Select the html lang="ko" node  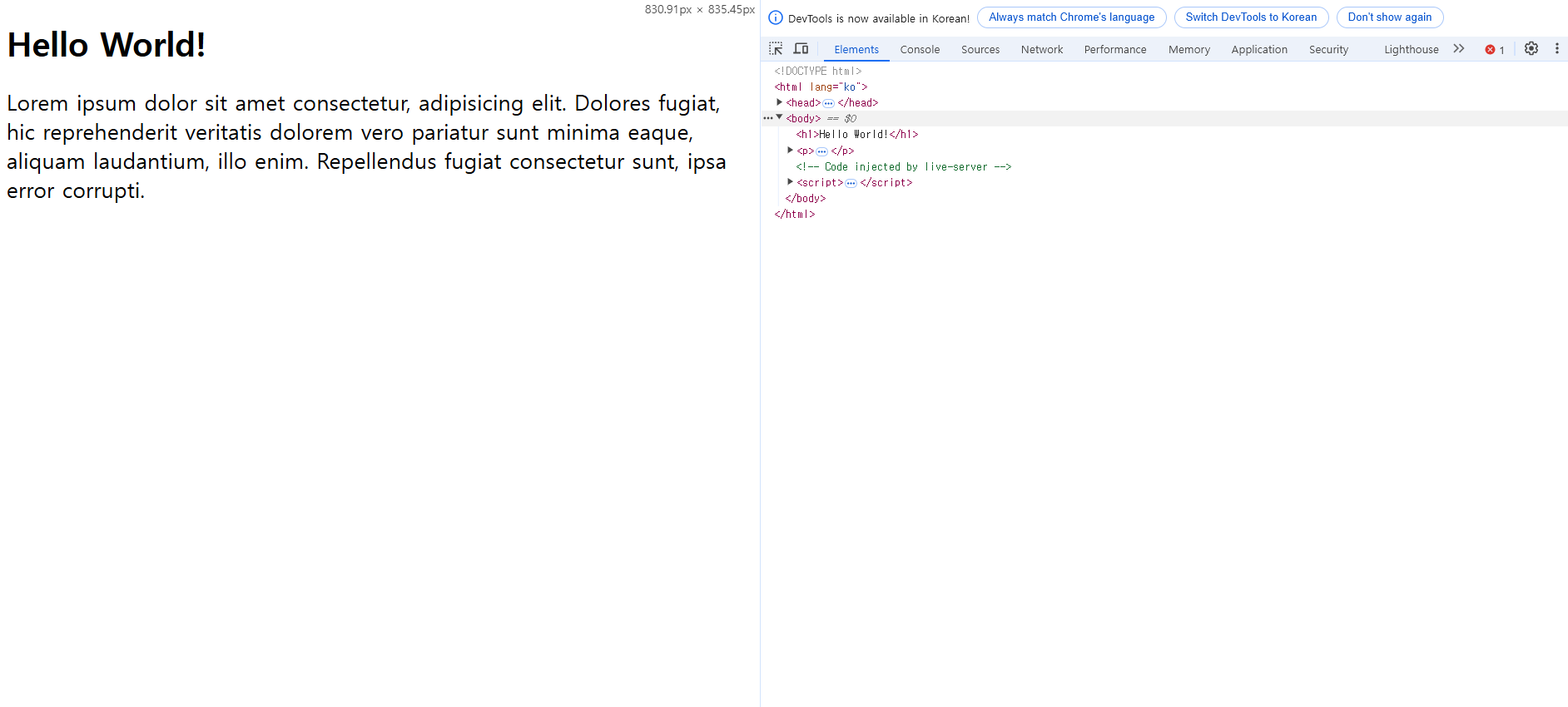(x=821, y=87)
